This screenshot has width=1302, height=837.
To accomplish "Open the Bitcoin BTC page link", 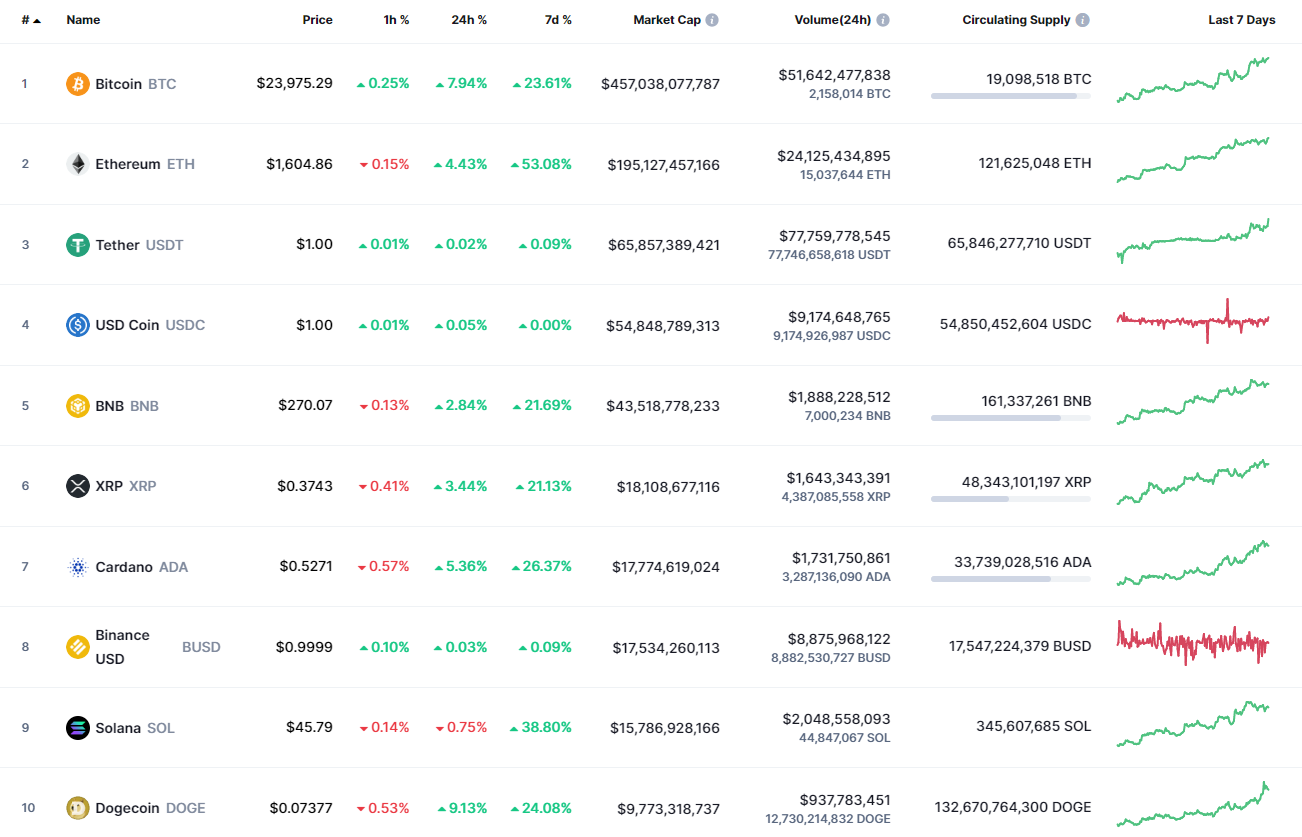I will pos(121,84).
